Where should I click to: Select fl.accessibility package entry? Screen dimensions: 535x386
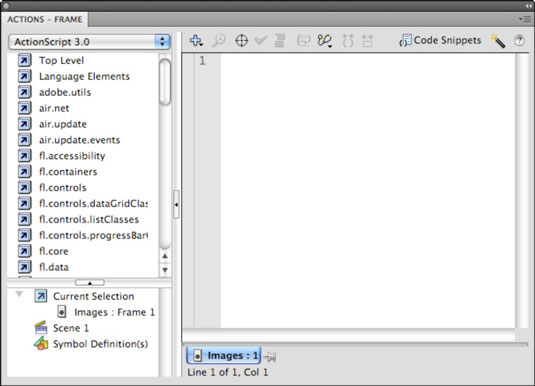72,156
